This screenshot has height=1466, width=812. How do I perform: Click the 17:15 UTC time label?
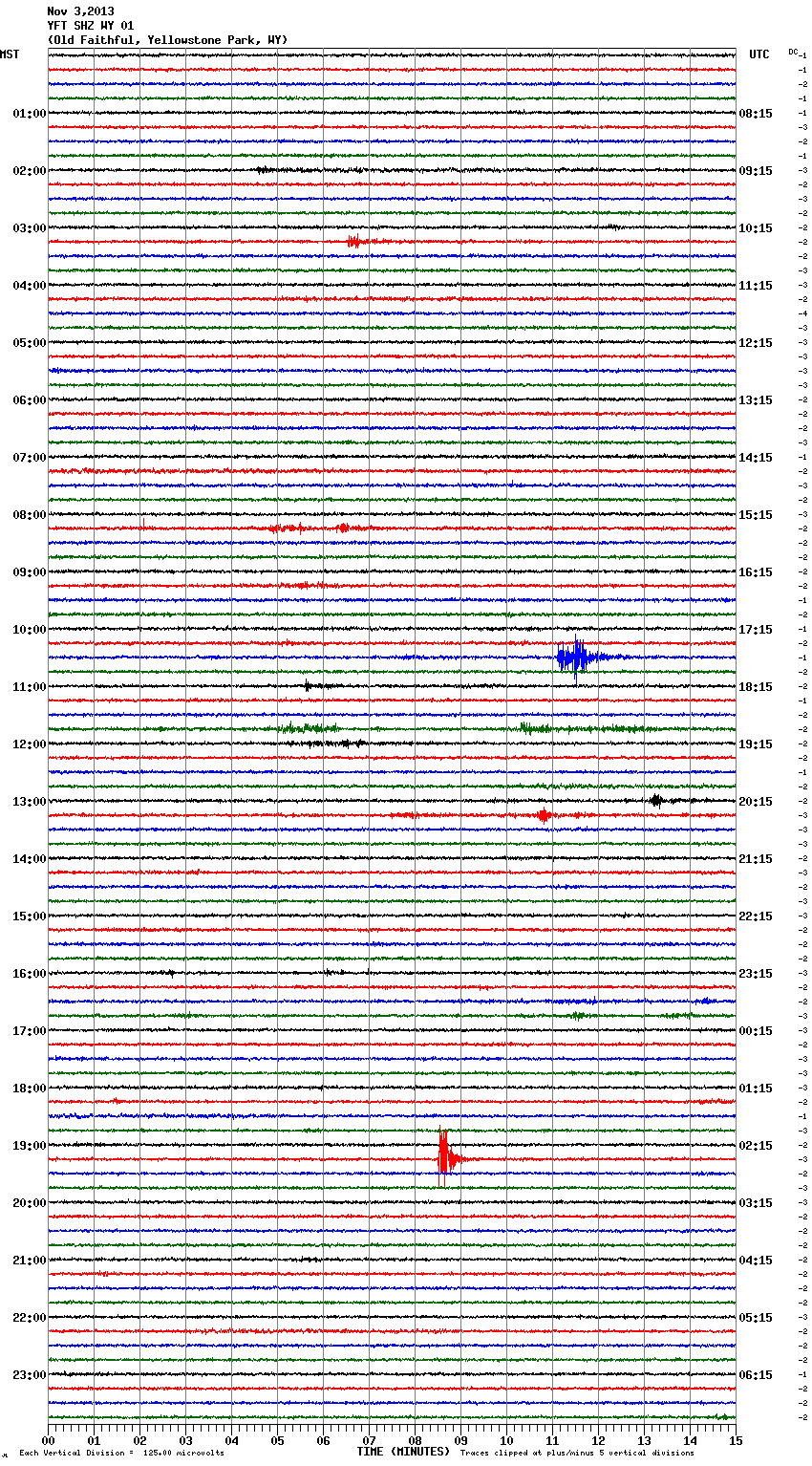pos(756,630)
